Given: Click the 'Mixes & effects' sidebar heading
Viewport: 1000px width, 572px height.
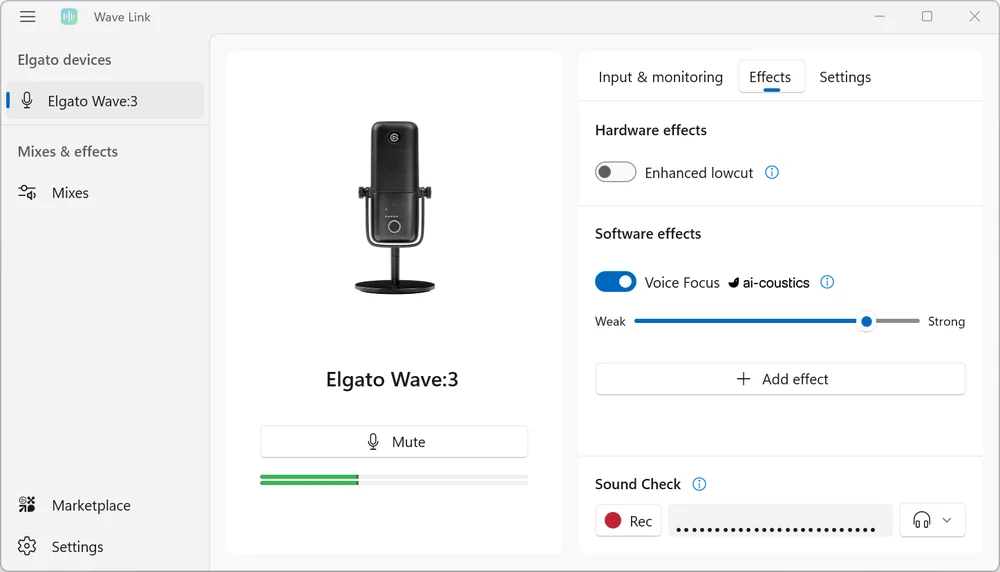Looking at the screenshot, I should click(x=68, y=151).
